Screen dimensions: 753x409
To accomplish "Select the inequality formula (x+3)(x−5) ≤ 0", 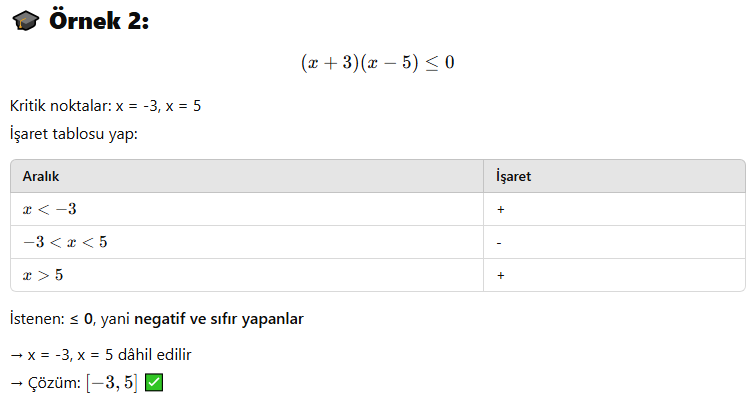I will (377, 62).
